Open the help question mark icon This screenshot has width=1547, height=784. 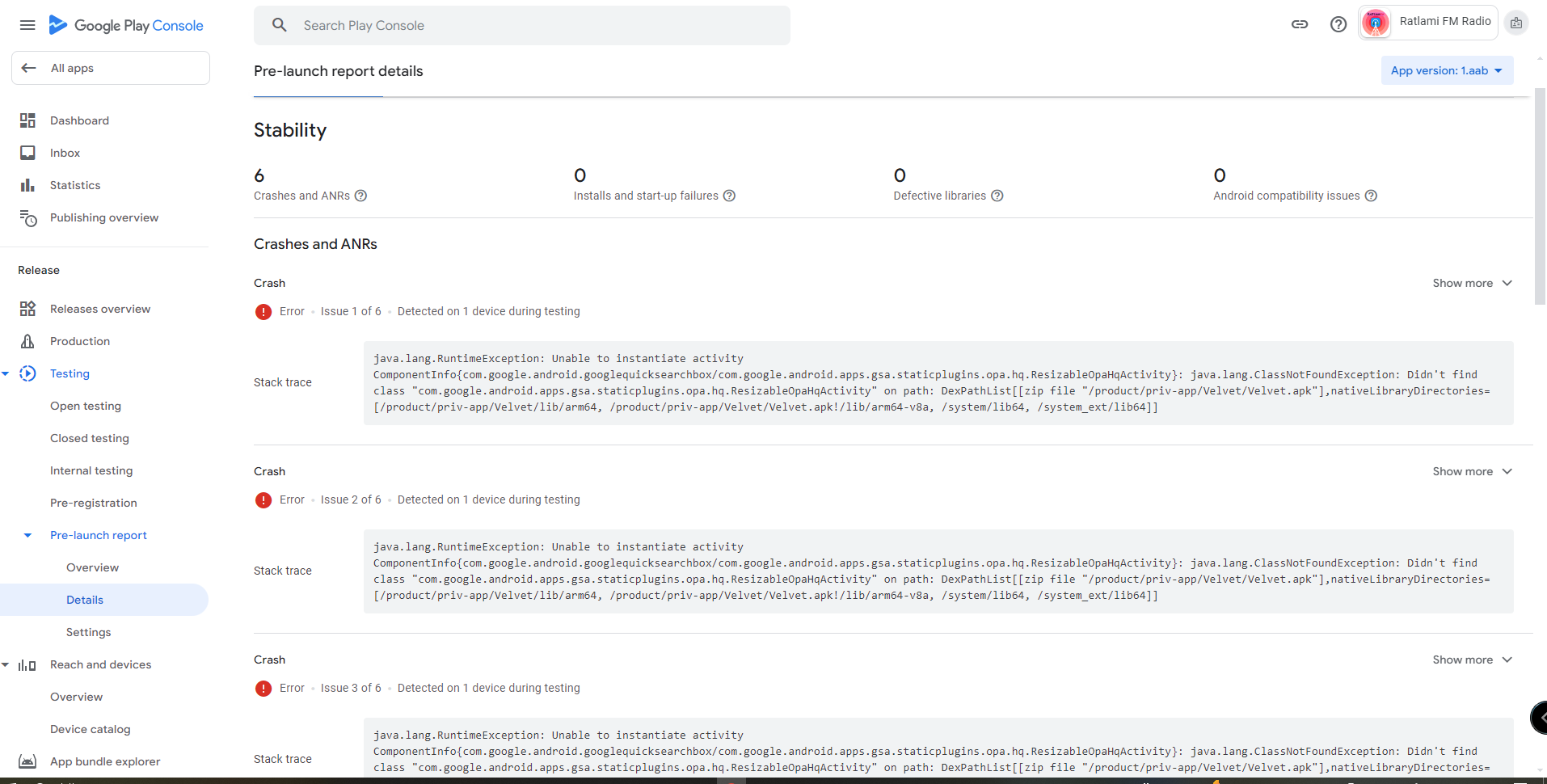tap(1338, 24)
